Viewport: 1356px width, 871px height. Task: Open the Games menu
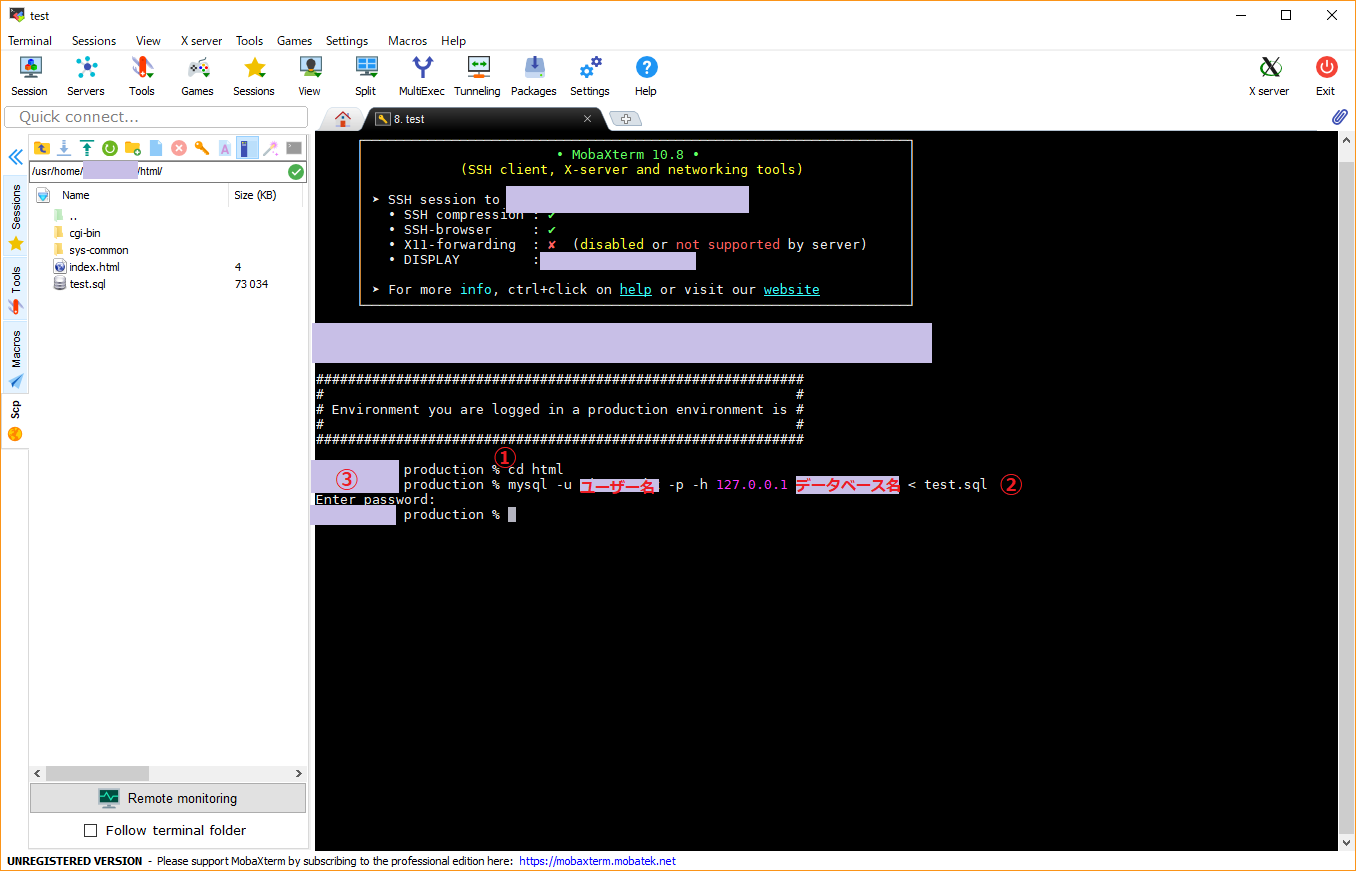[294, 41]
